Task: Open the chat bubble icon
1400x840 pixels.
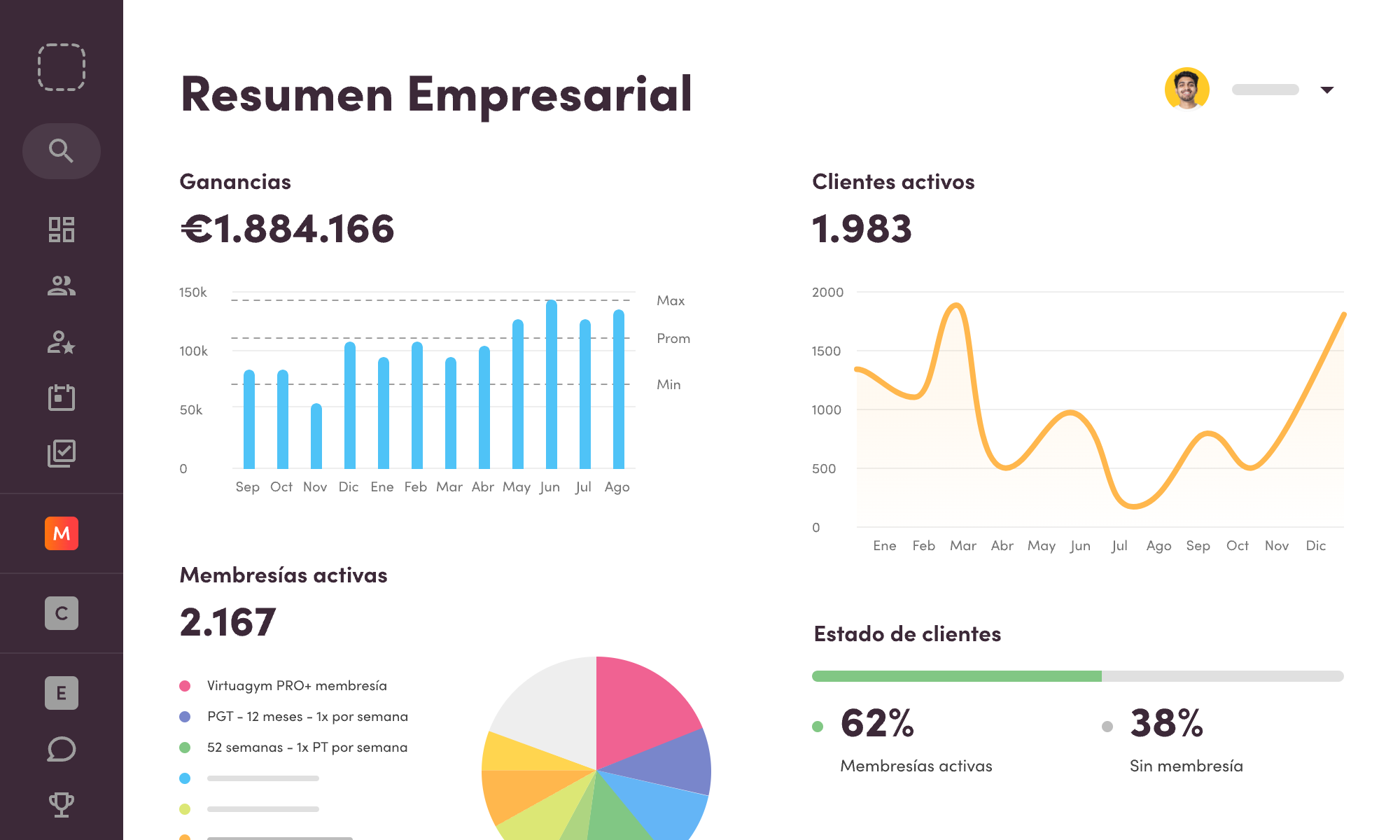Action: [x=62, y=749]
